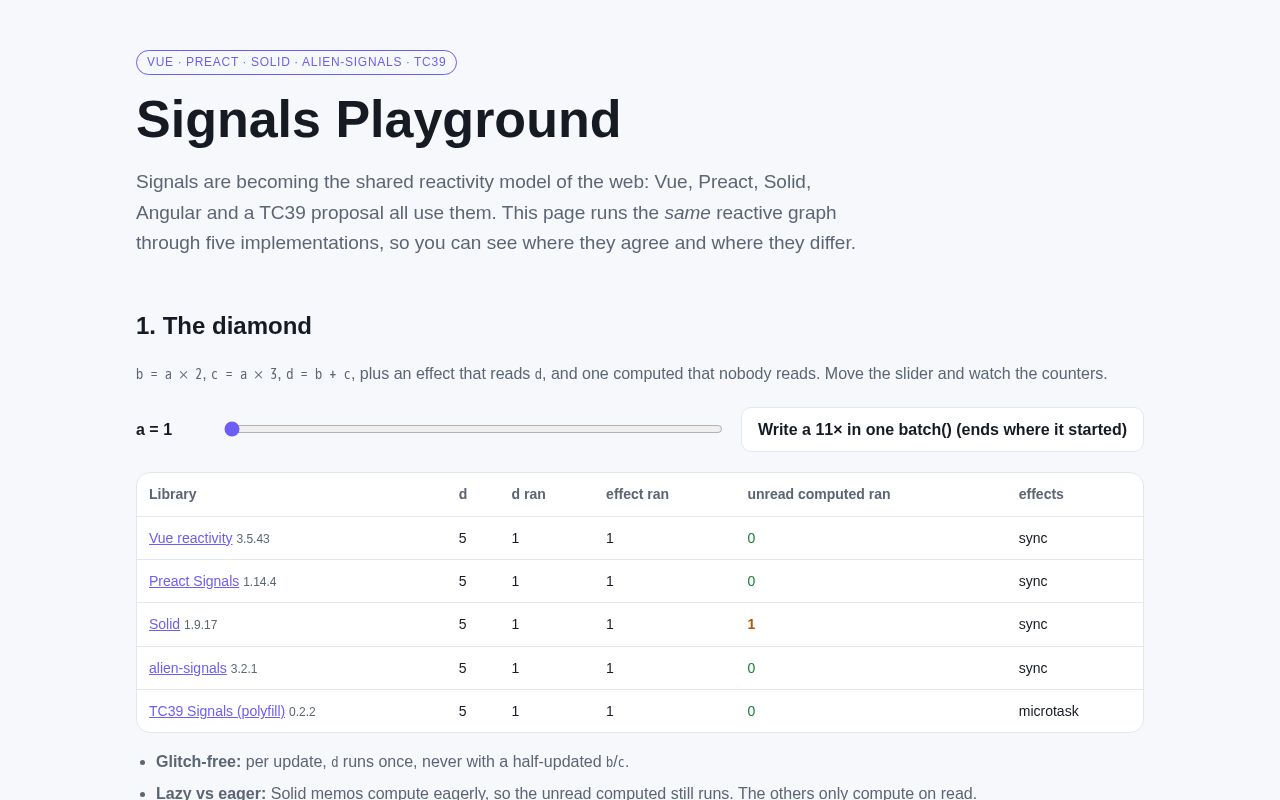The width and height of the screenshot is (1280, 800).
Task: Follow the Solid library link
Action: [x=165, y=624]
